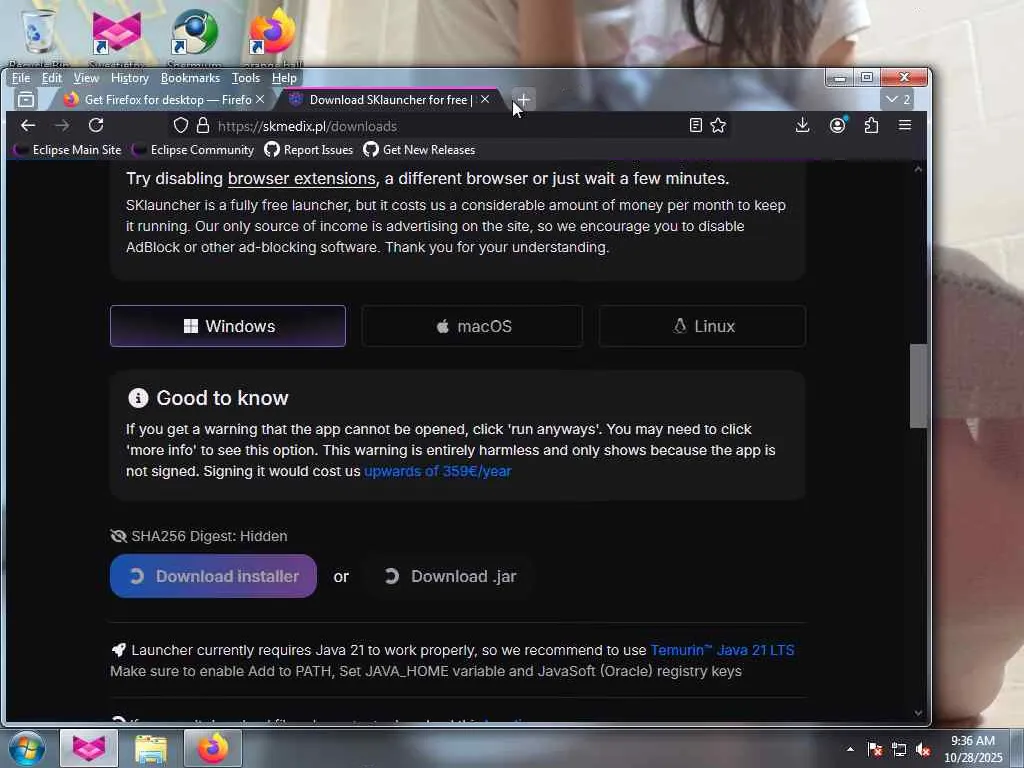Open the History menu
This screenshot has width=1024, height=768.
(130, 78)
